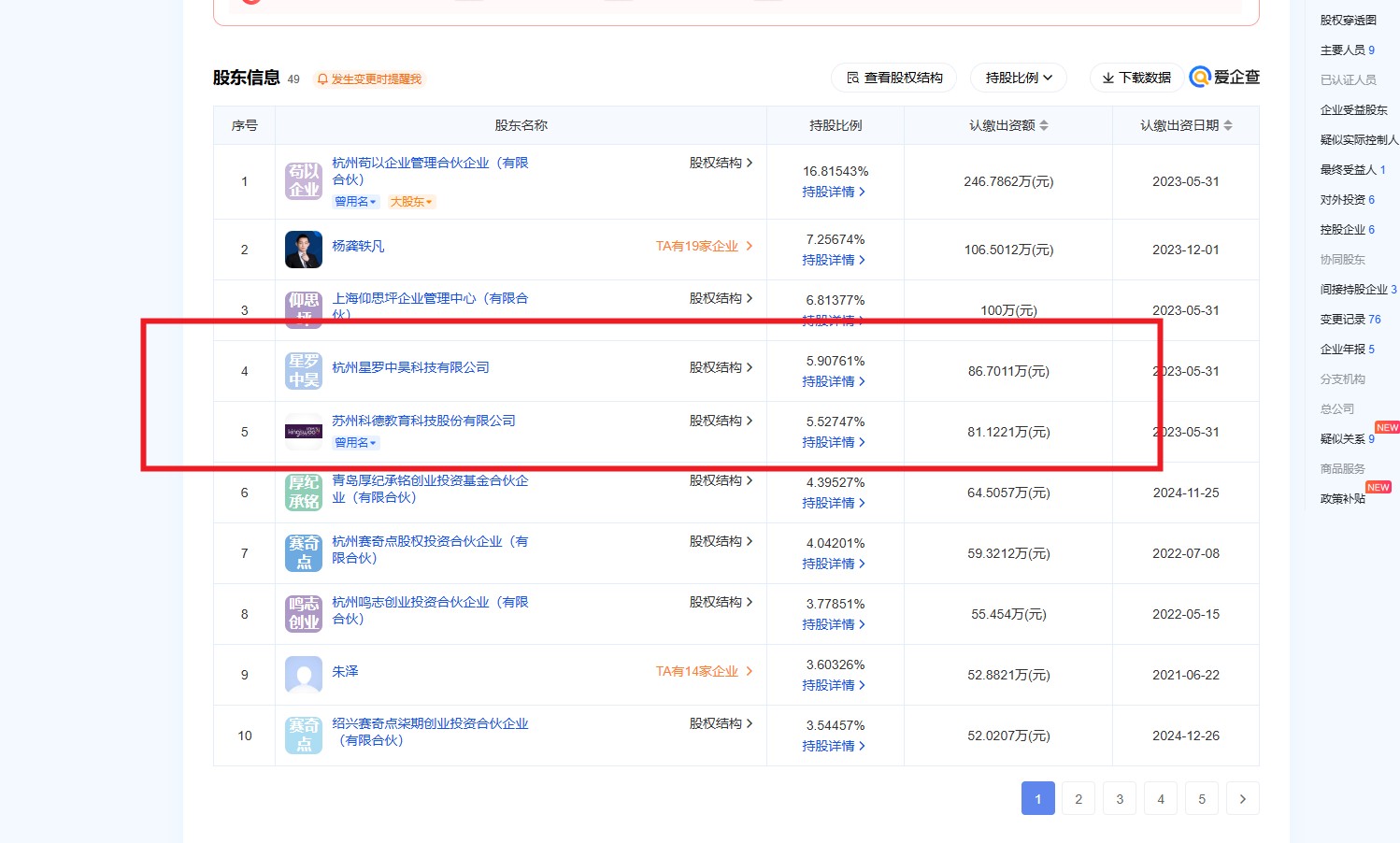Jump to 变更记录 in side navigation
This screenshot has width=1400, height=843.
tap(1350, 320)
